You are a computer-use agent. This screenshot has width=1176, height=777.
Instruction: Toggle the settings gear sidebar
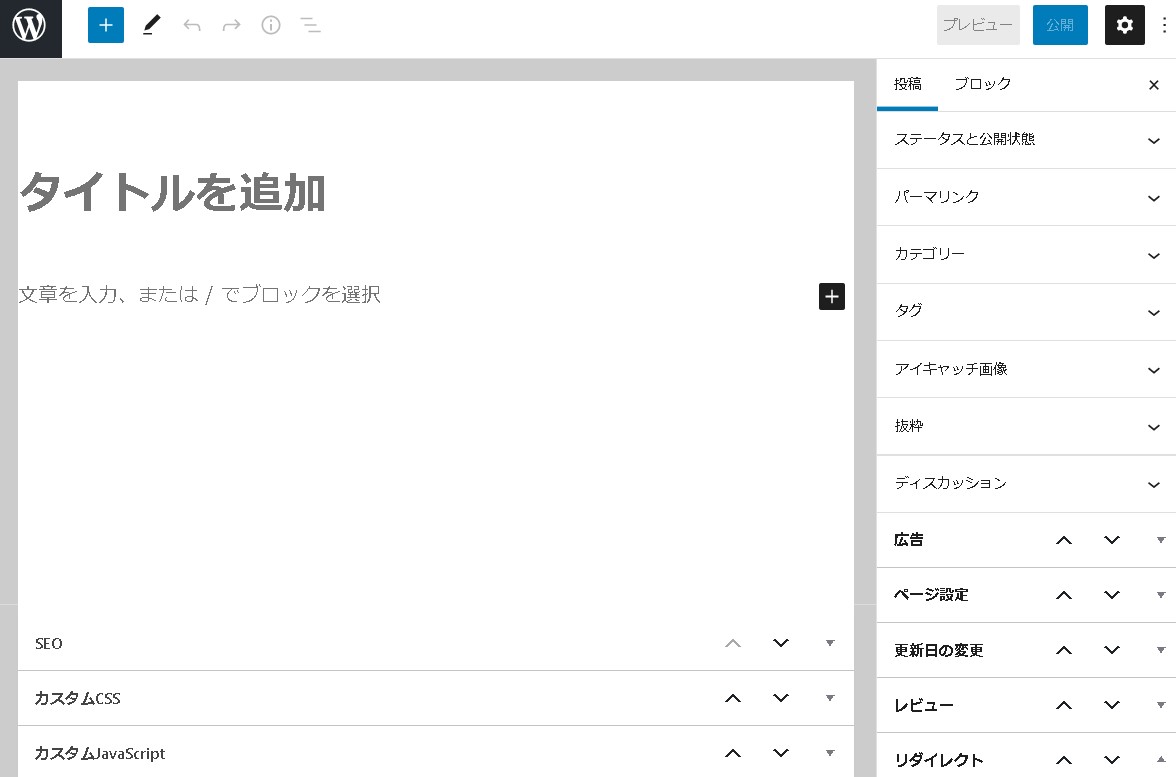click(1124, 25)
